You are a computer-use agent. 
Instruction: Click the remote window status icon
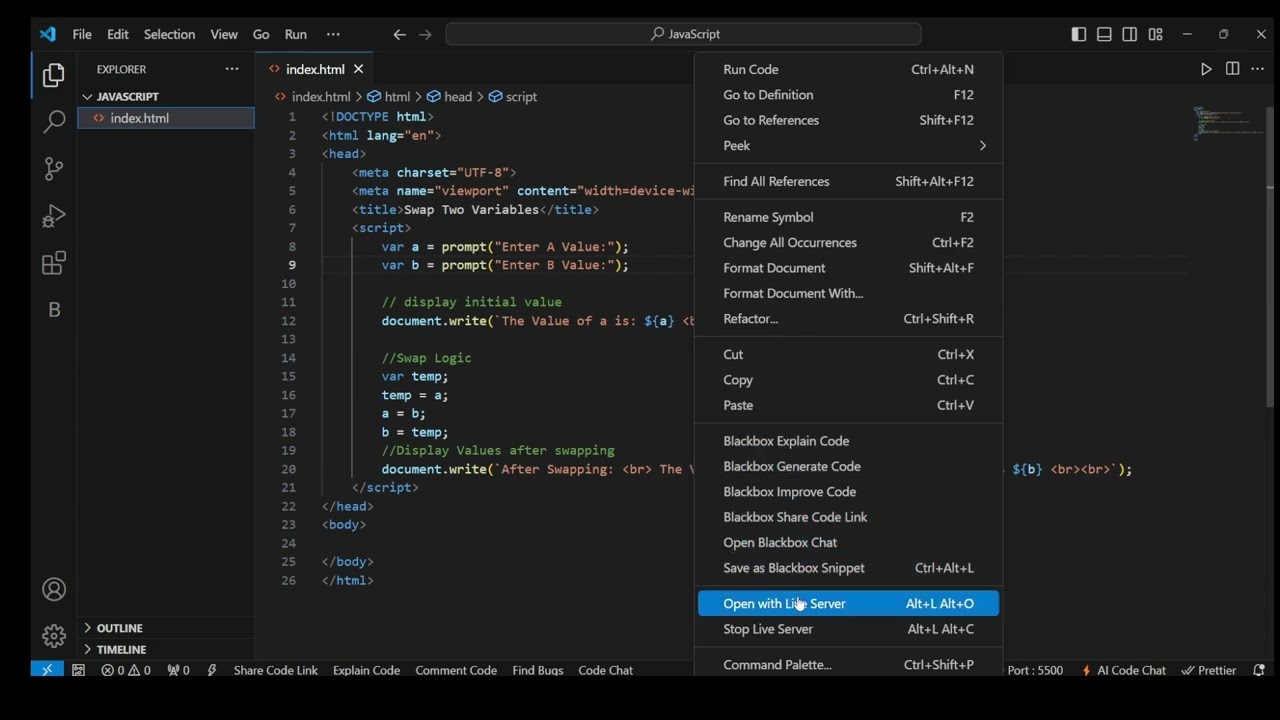[x=47, y=670]
